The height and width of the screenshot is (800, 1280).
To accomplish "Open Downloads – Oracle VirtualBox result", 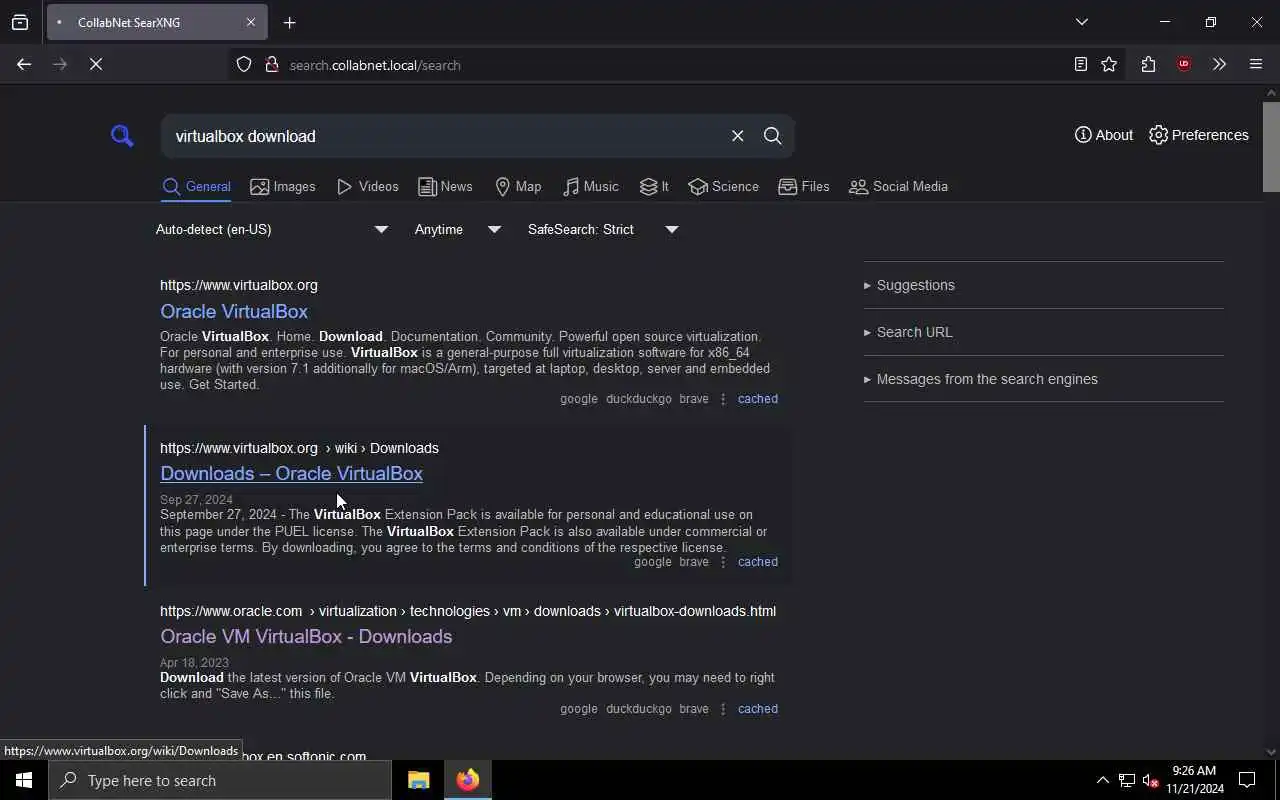I will click(291, 473).
